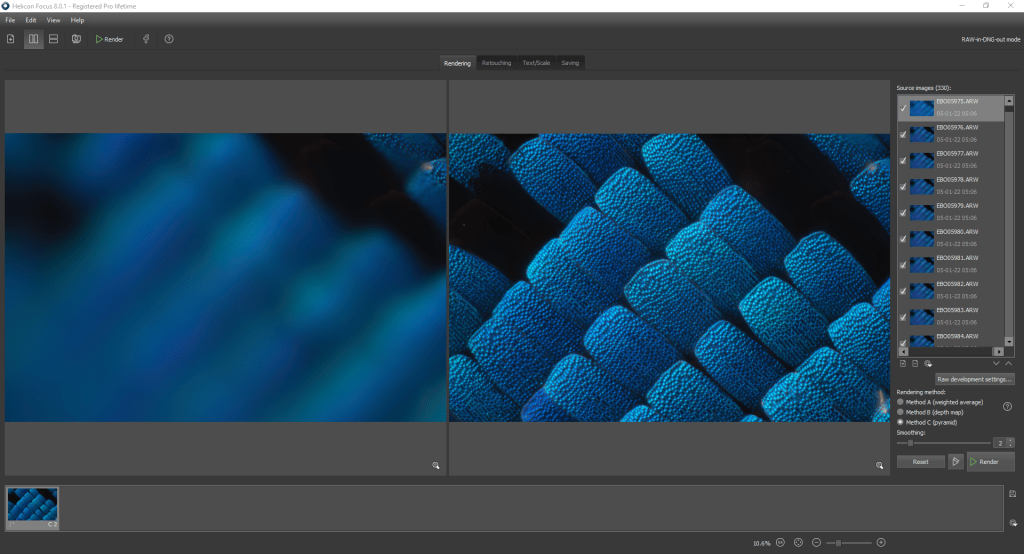
Task: Click the Render button in top toolbar
Action: pos(109,39)
